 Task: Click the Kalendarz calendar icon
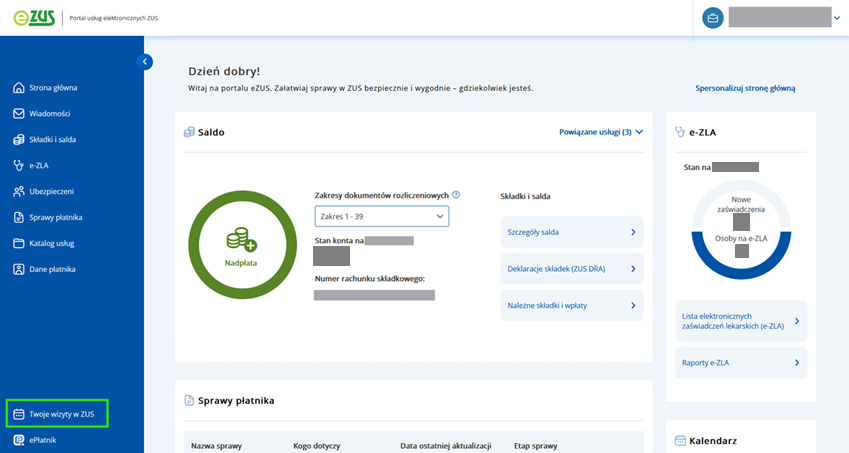click(x=680, y=440)
